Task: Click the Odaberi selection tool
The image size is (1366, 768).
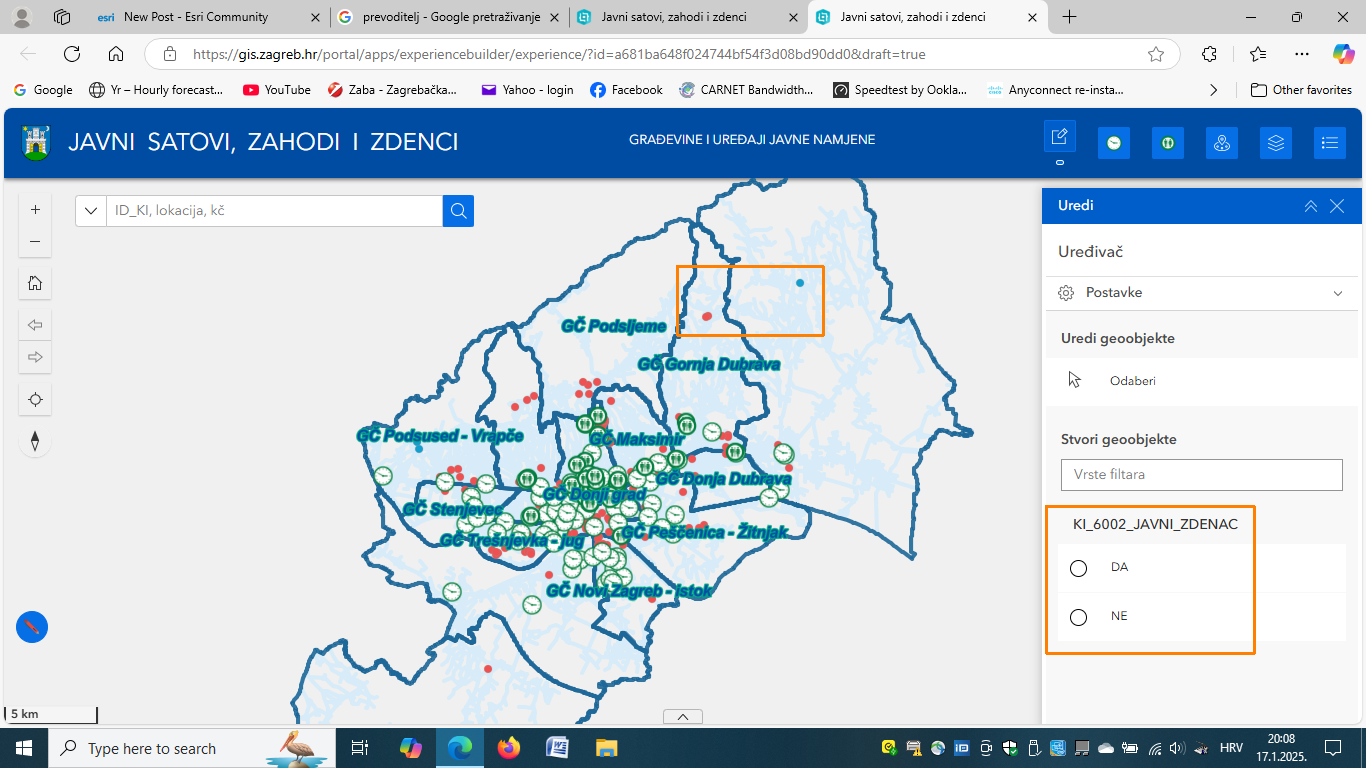Action: 1133,381
